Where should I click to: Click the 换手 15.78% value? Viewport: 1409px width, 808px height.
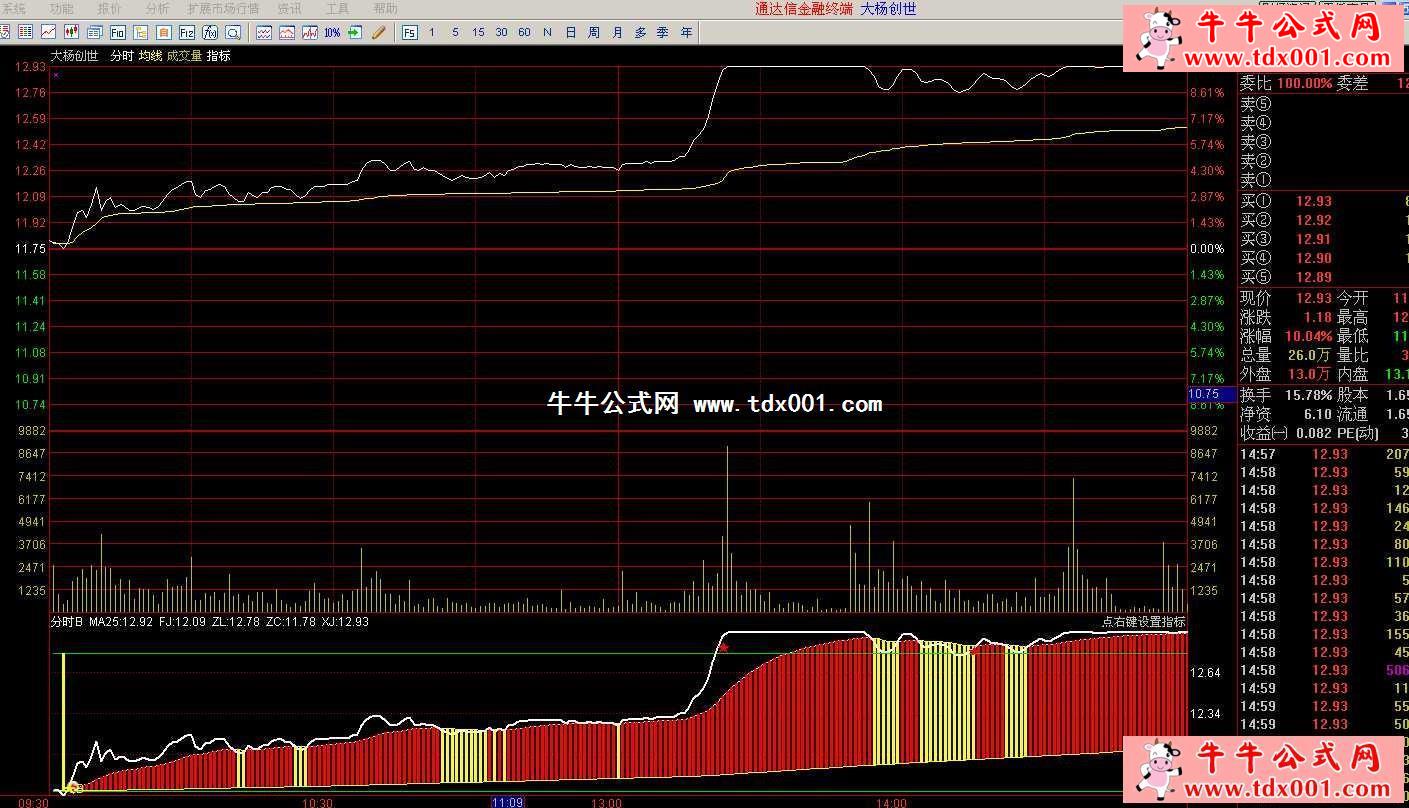[1308, 396]
